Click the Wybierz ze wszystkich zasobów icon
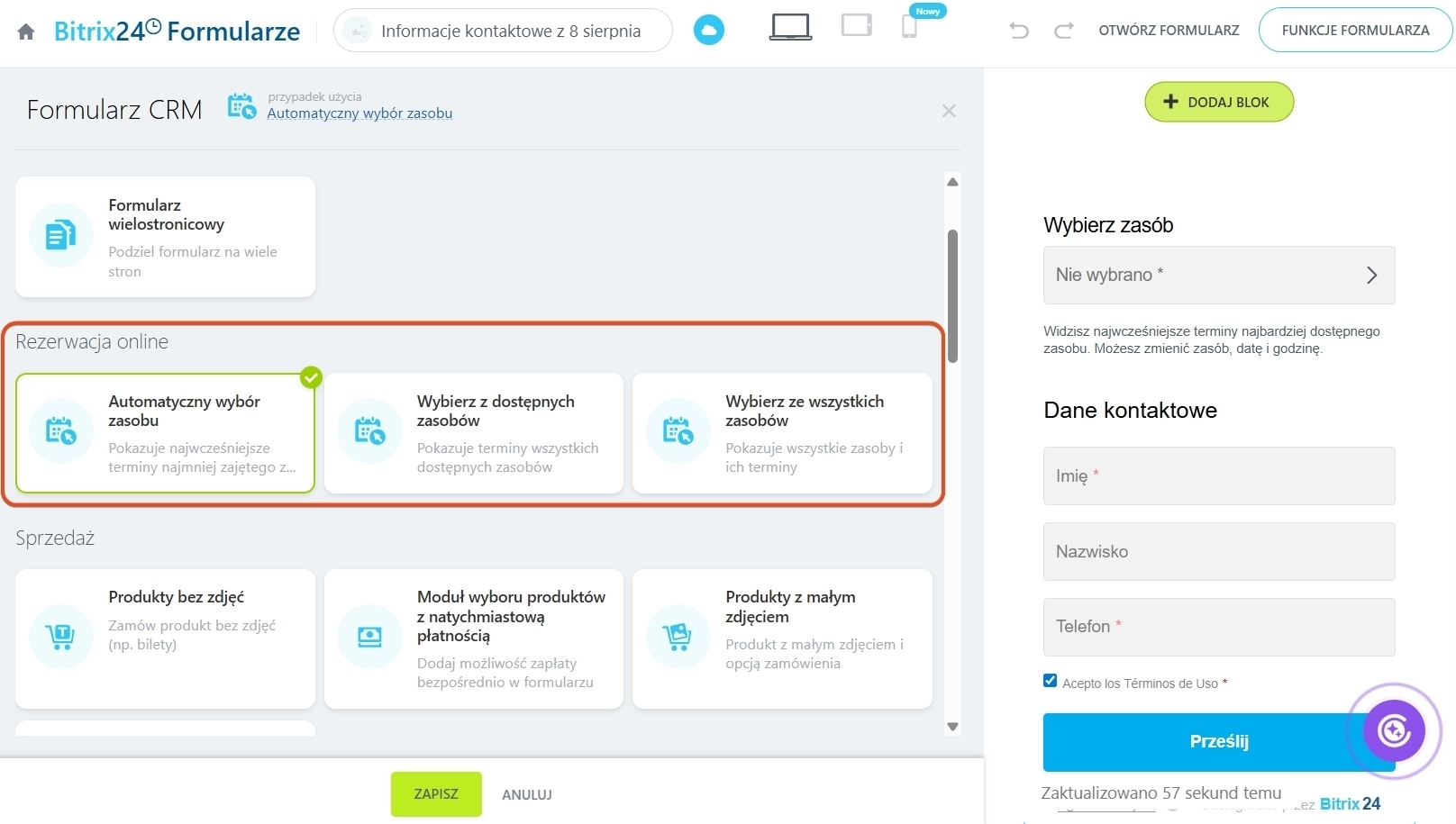 coord(678,431)
